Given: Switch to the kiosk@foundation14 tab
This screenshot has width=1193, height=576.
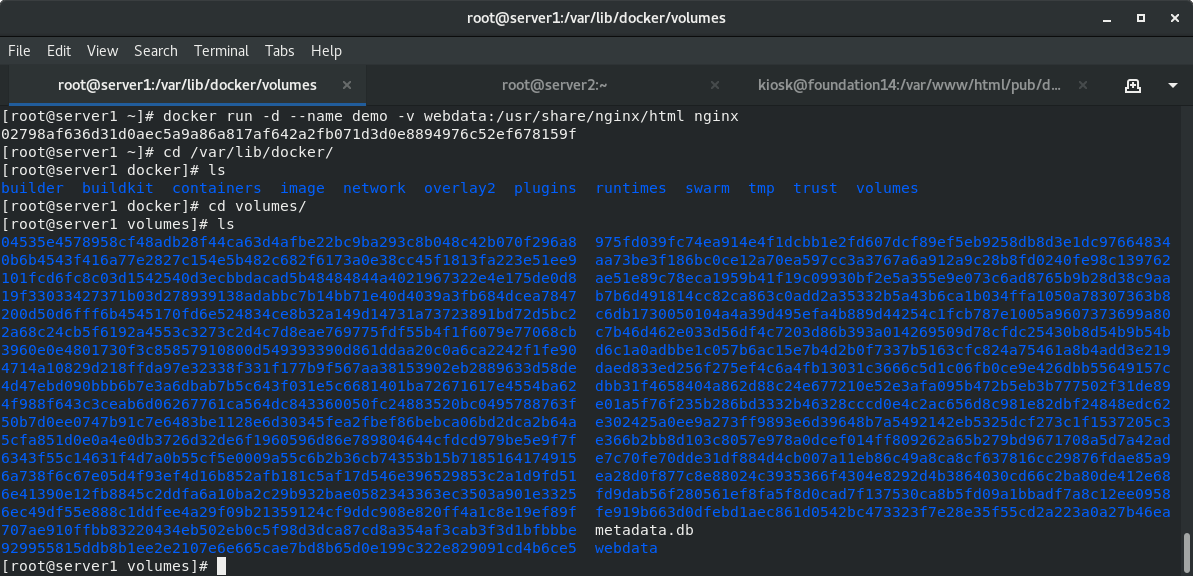Looking at the screenshot, I should [909, 85].
